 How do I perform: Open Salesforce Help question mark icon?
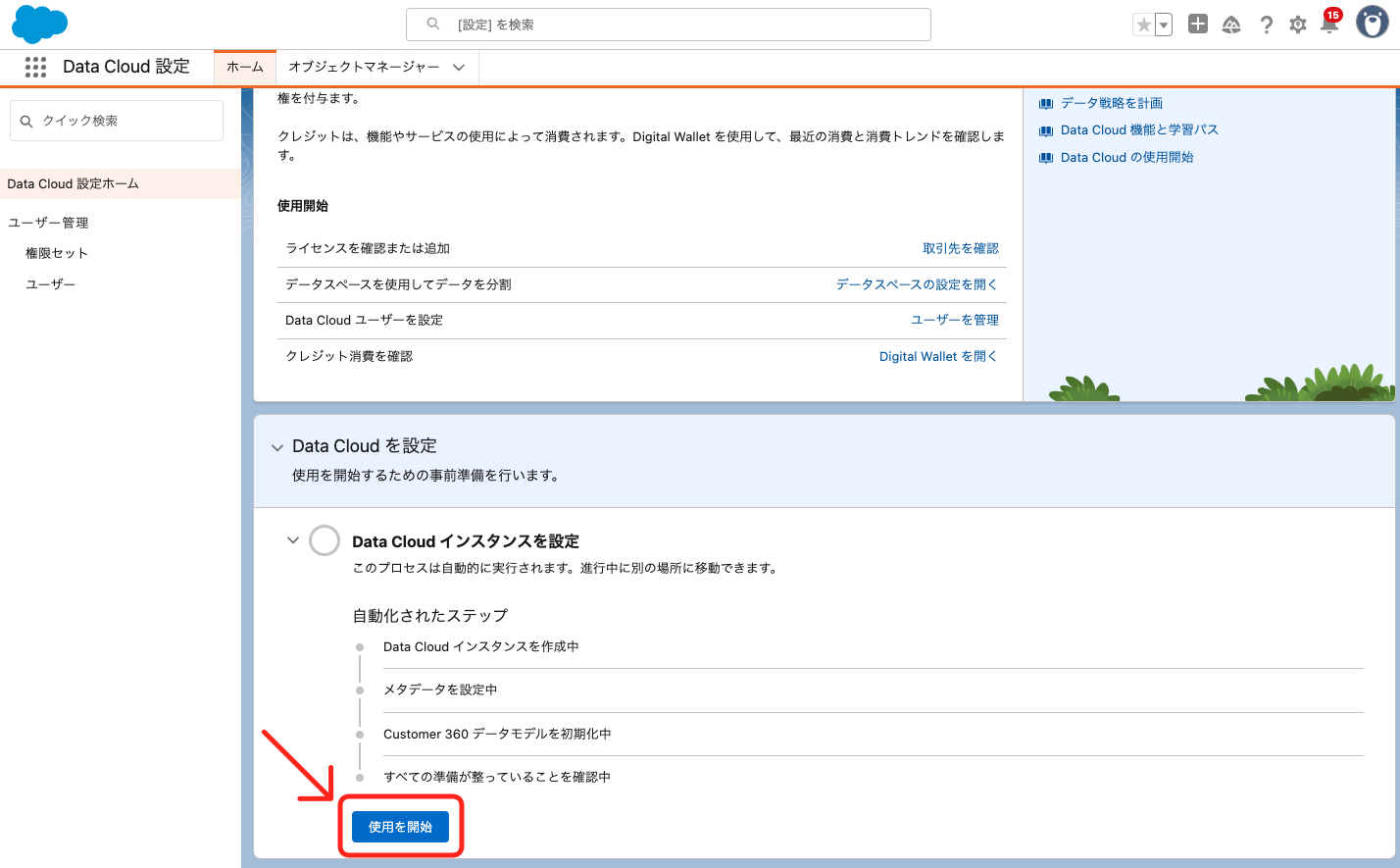click(x=1267, y=24)
